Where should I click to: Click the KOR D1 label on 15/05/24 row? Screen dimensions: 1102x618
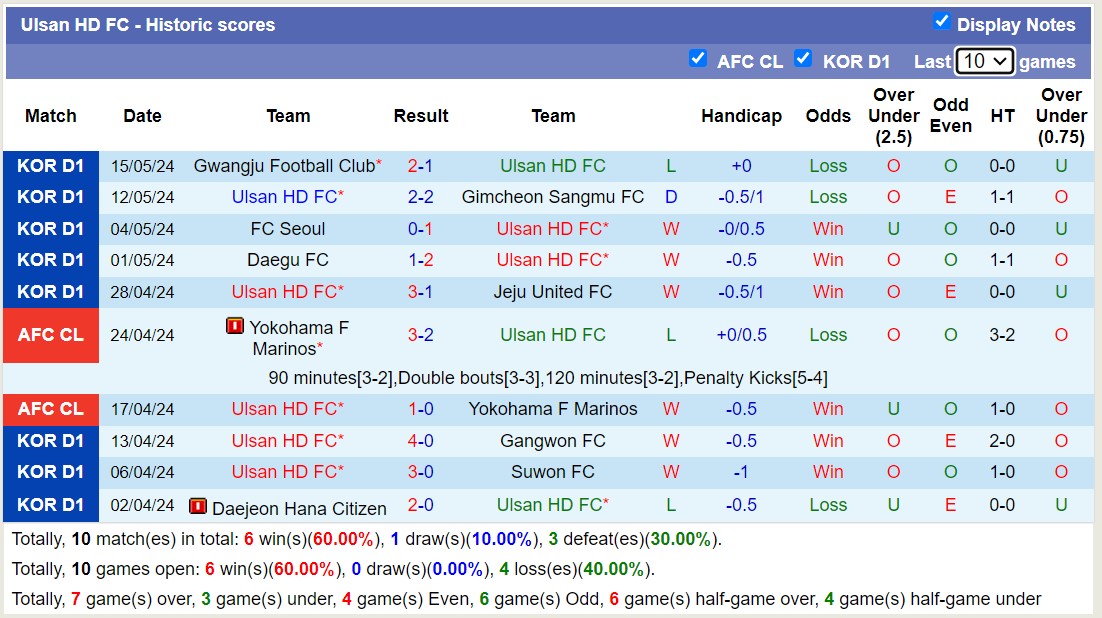coord(51,166)
